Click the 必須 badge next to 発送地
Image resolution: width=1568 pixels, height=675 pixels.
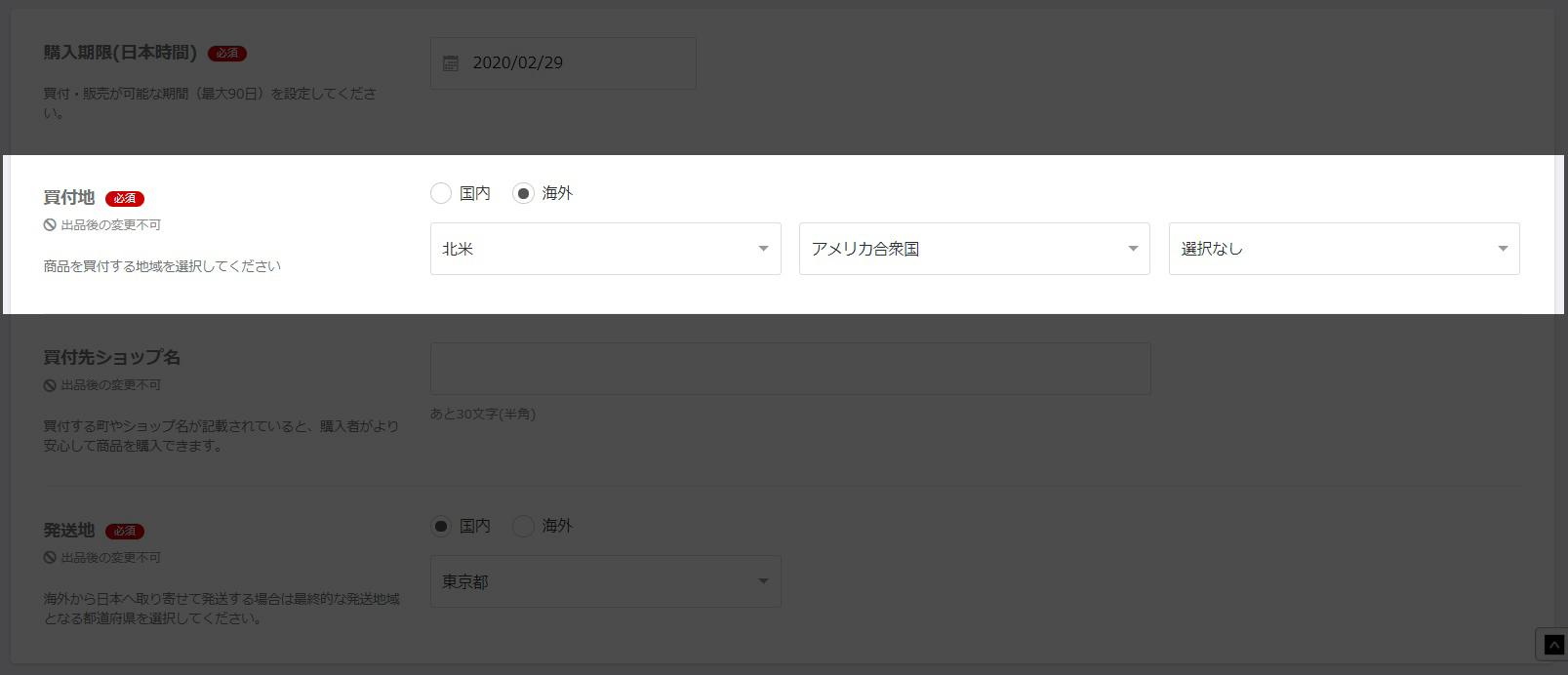point(125,532)
